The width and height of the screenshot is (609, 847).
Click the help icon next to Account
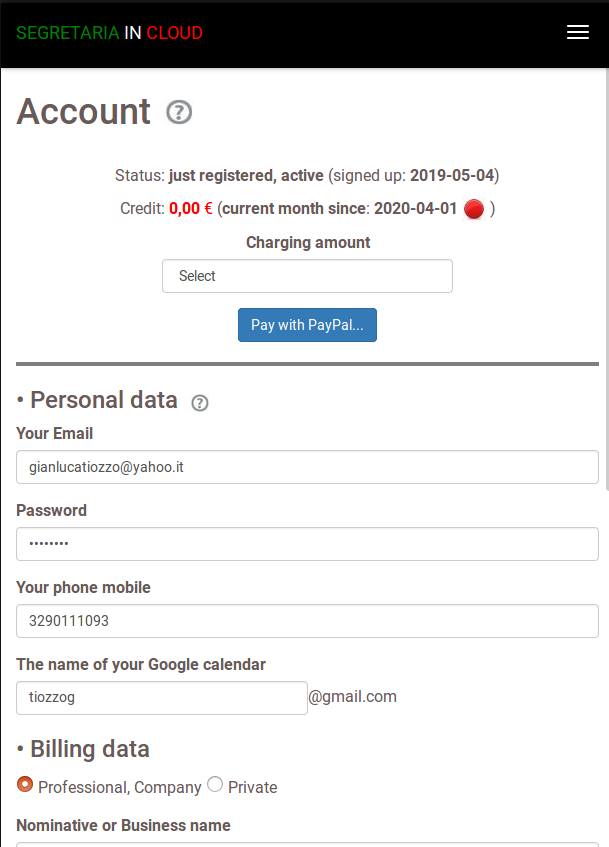click(x=179, y=112)
